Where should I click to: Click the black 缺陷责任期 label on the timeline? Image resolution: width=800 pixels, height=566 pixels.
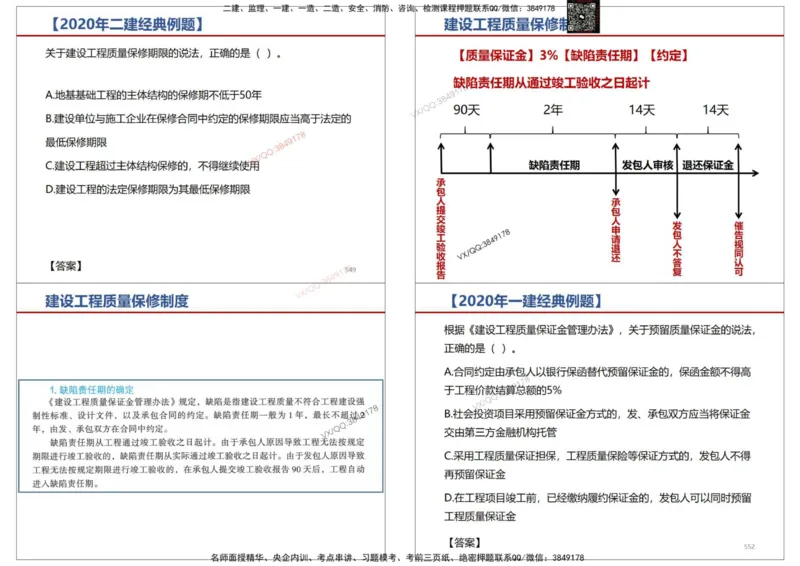pyautogui.click(x=554, y=165)
